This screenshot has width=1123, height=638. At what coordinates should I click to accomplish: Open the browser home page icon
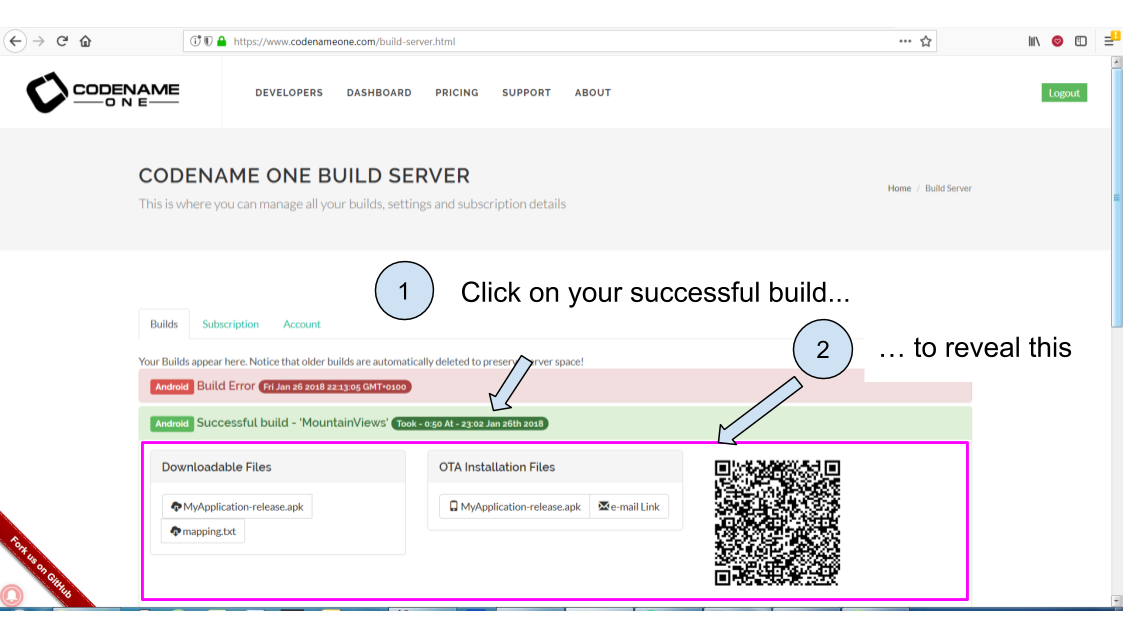(x=85, y=42)
